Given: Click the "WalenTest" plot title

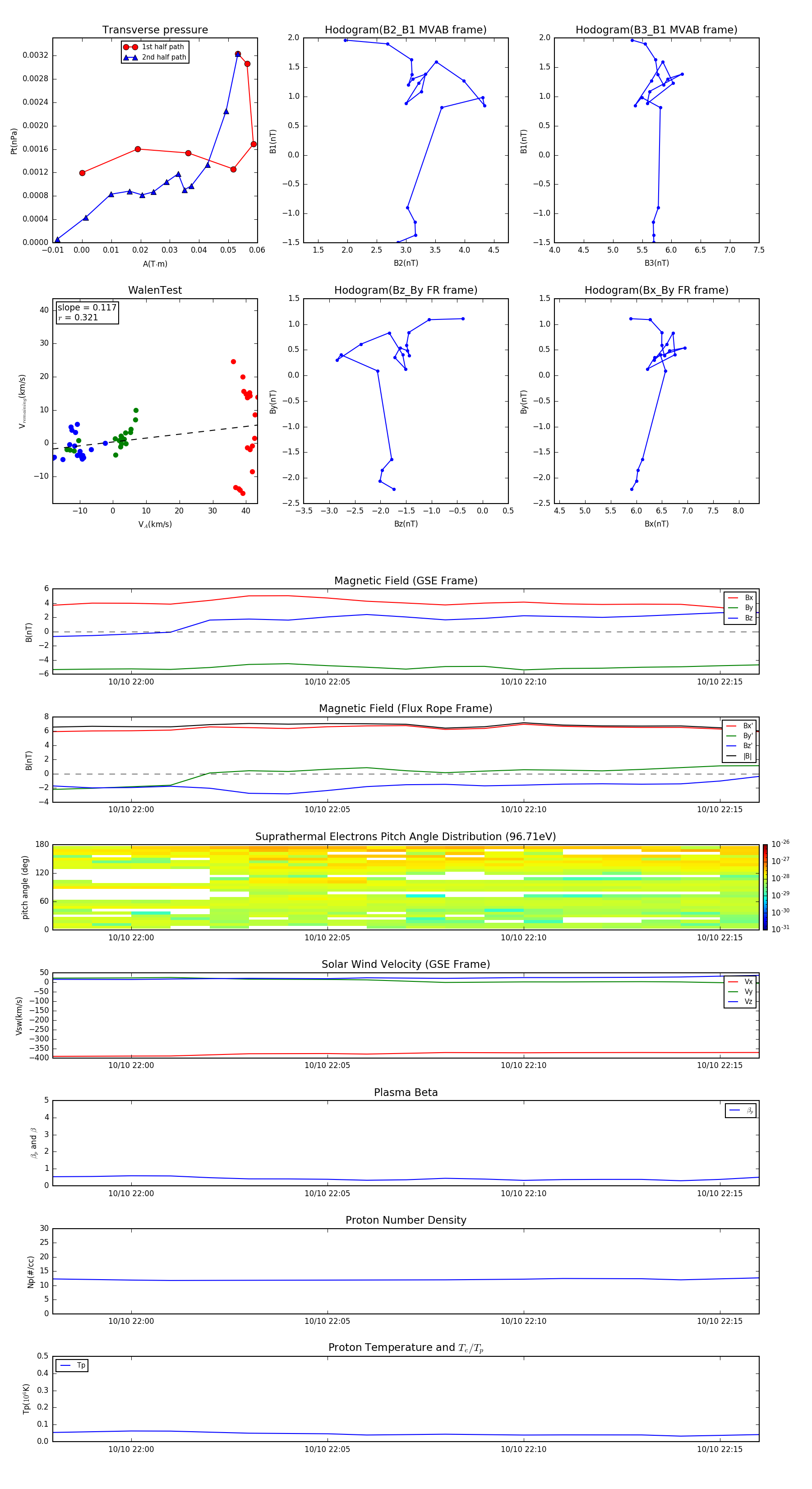Looking at the screenshot, I should pos(155,290).
